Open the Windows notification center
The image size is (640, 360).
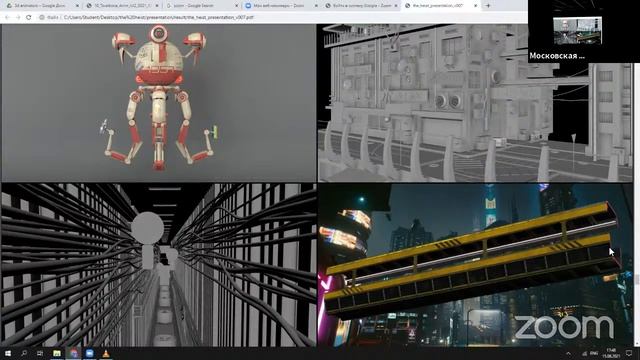click(629, 353)
